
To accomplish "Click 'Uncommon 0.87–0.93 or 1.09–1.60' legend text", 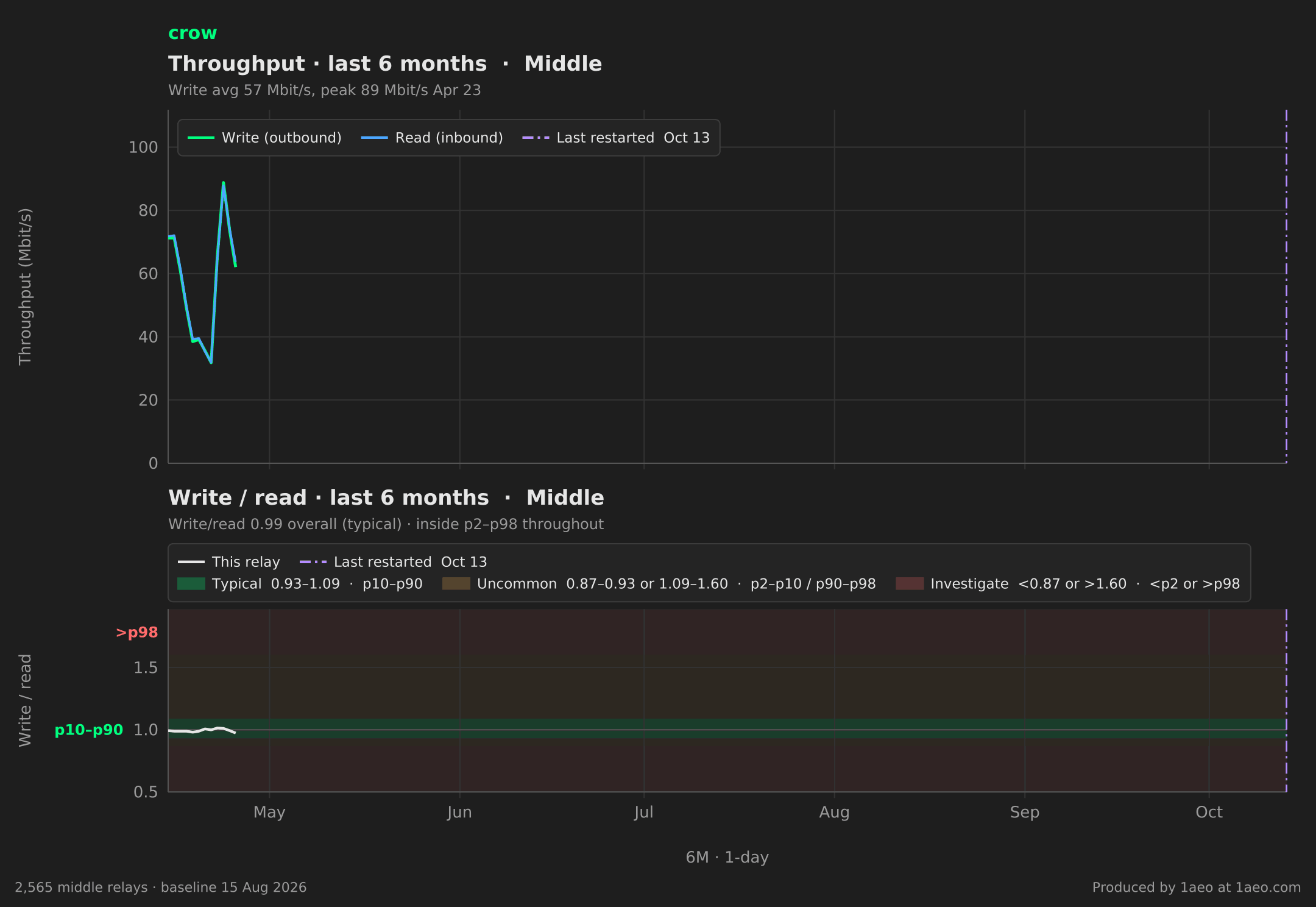I will coord(603,584).
